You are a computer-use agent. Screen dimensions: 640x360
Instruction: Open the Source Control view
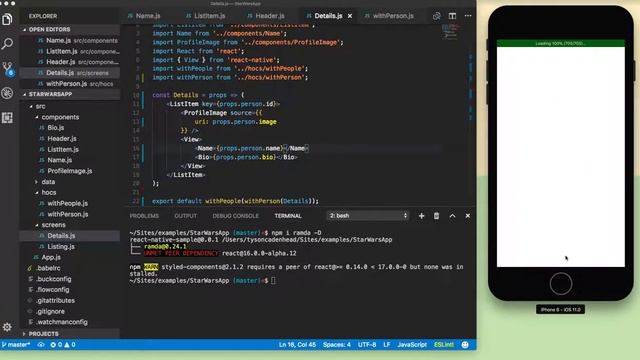coord(8,69)
